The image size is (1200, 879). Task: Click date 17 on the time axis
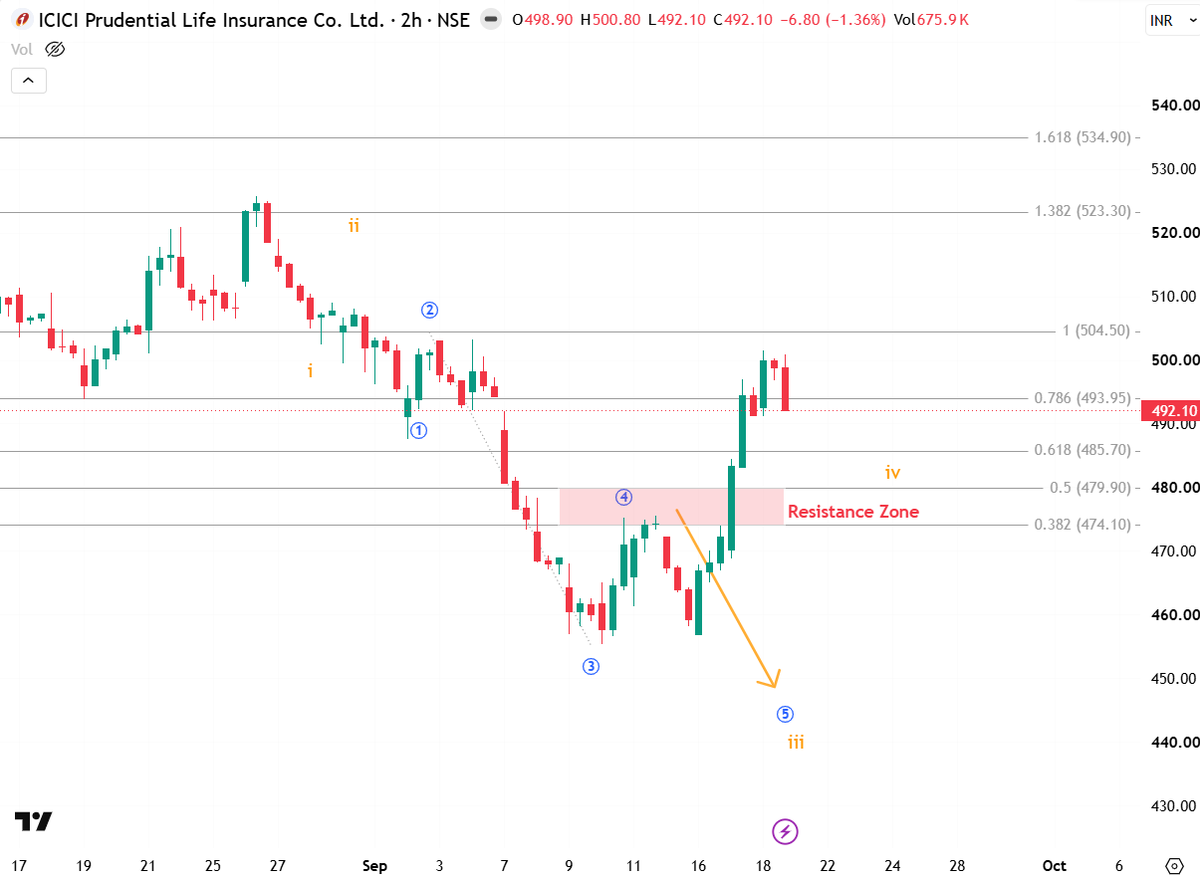click(19, 865)
